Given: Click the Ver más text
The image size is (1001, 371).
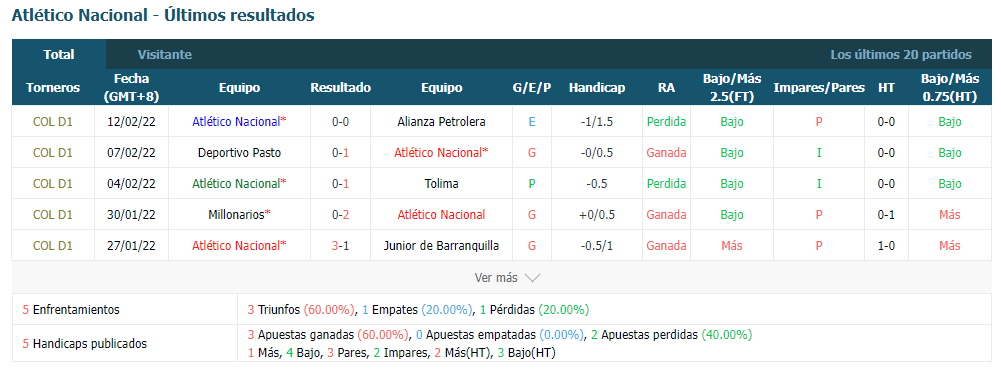Looking at the screenshot, I should pos(496,278).
